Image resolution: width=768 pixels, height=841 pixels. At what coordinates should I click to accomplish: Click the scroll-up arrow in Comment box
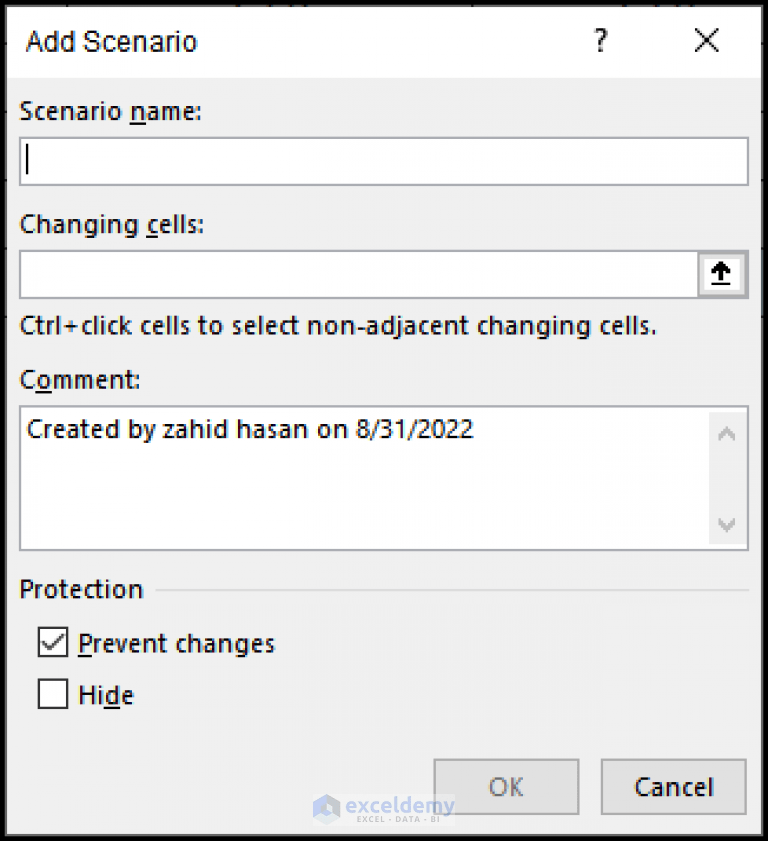(x=728, y=432)
